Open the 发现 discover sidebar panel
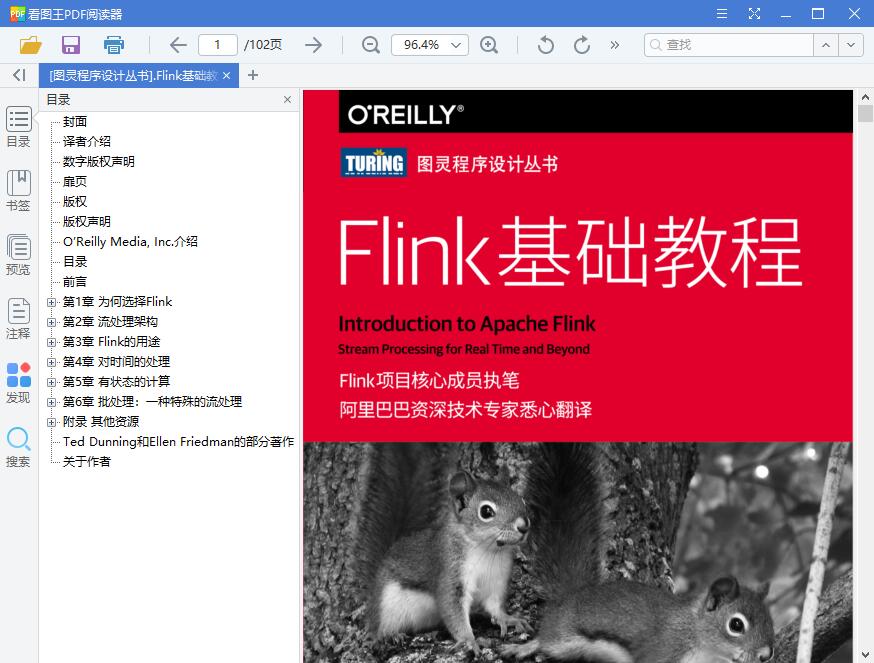This screenshot has height=663, width=874. 18,383
